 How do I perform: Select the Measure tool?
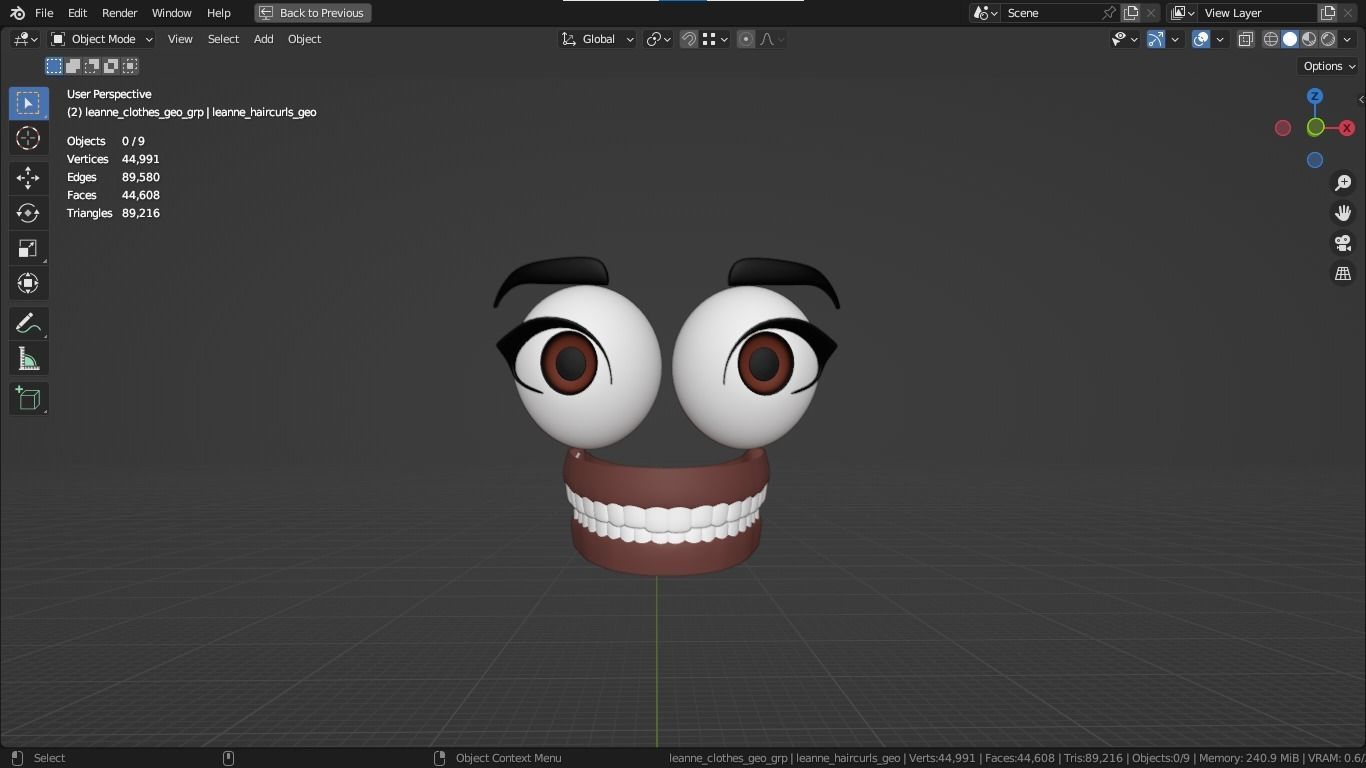click(28, 359)
